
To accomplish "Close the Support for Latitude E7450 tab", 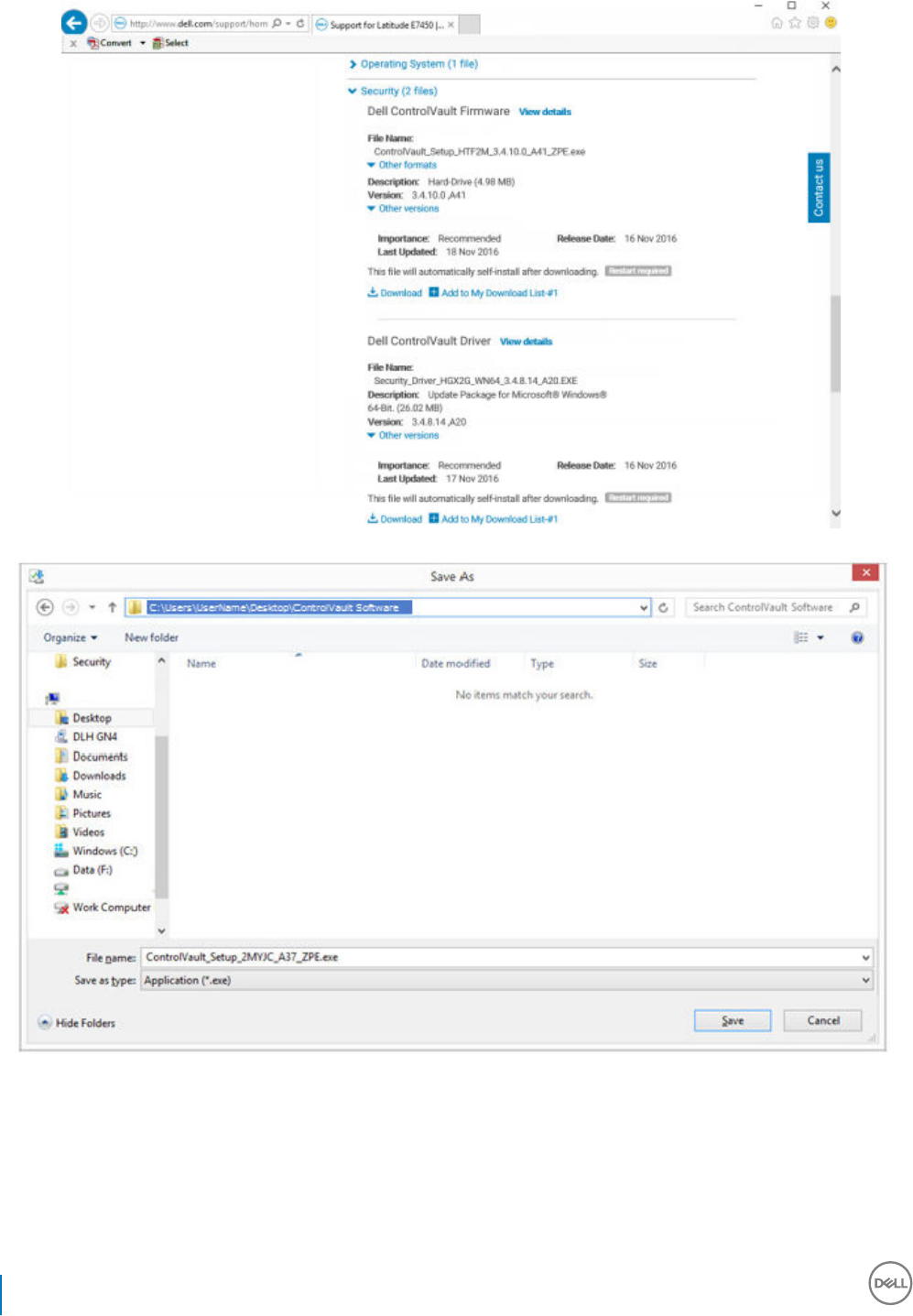I will click(x=451, y=25).
